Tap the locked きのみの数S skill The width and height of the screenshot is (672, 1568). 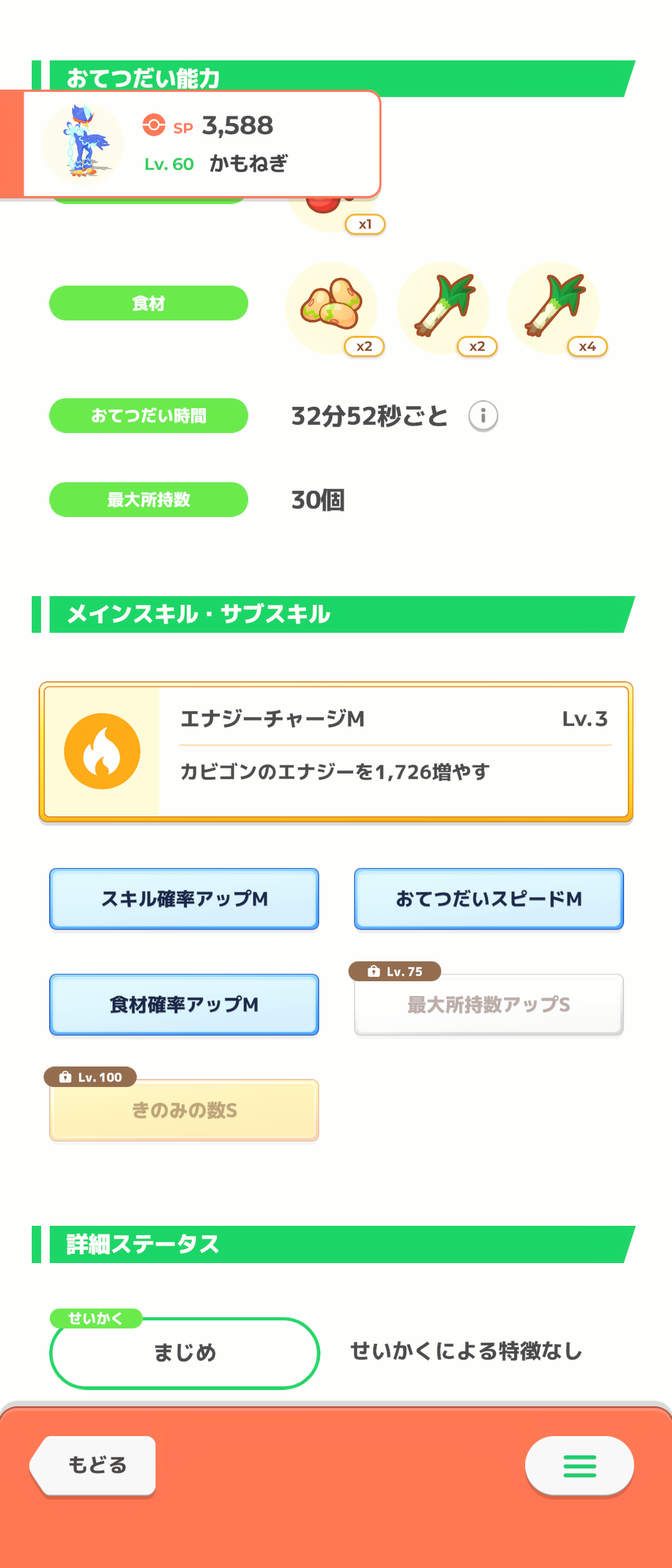(x=184, y=1110)
